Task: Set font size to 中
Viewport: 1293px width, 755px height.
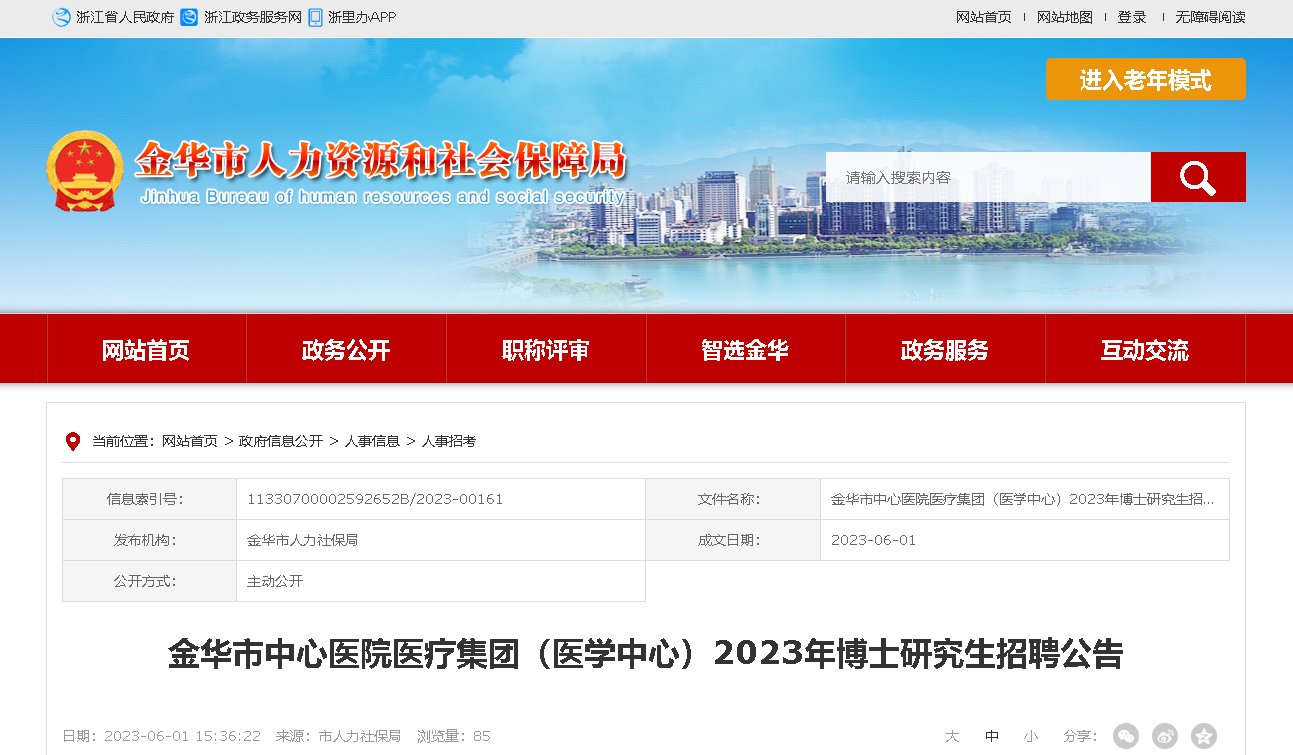Action: click(x=992, y=736)
